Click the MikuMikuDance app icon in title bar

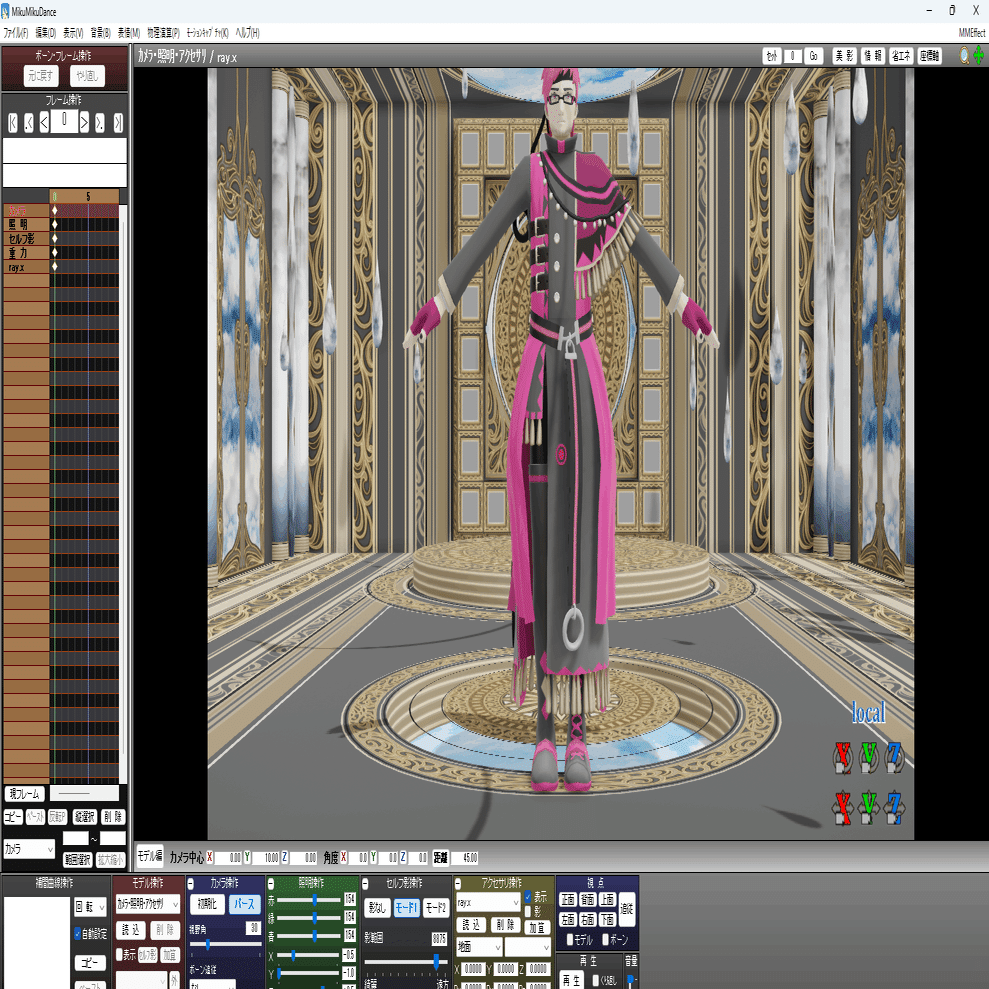pyautogui.click(x=6, y=11)
